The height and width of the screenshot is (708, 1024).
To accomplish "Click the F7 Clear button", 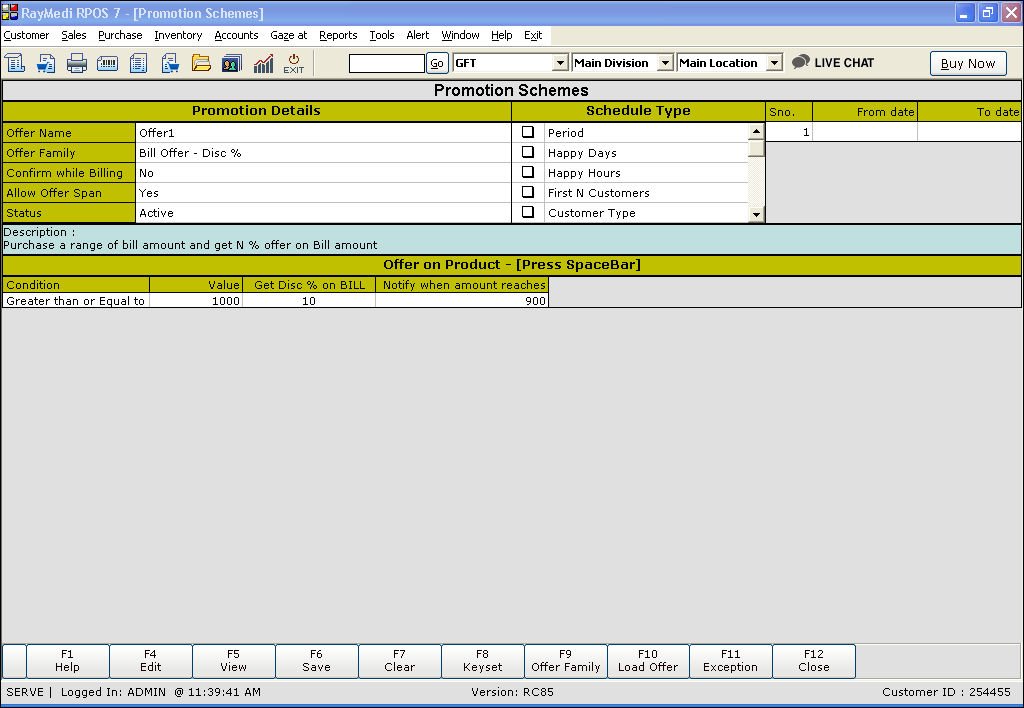I will click(399, 661).
